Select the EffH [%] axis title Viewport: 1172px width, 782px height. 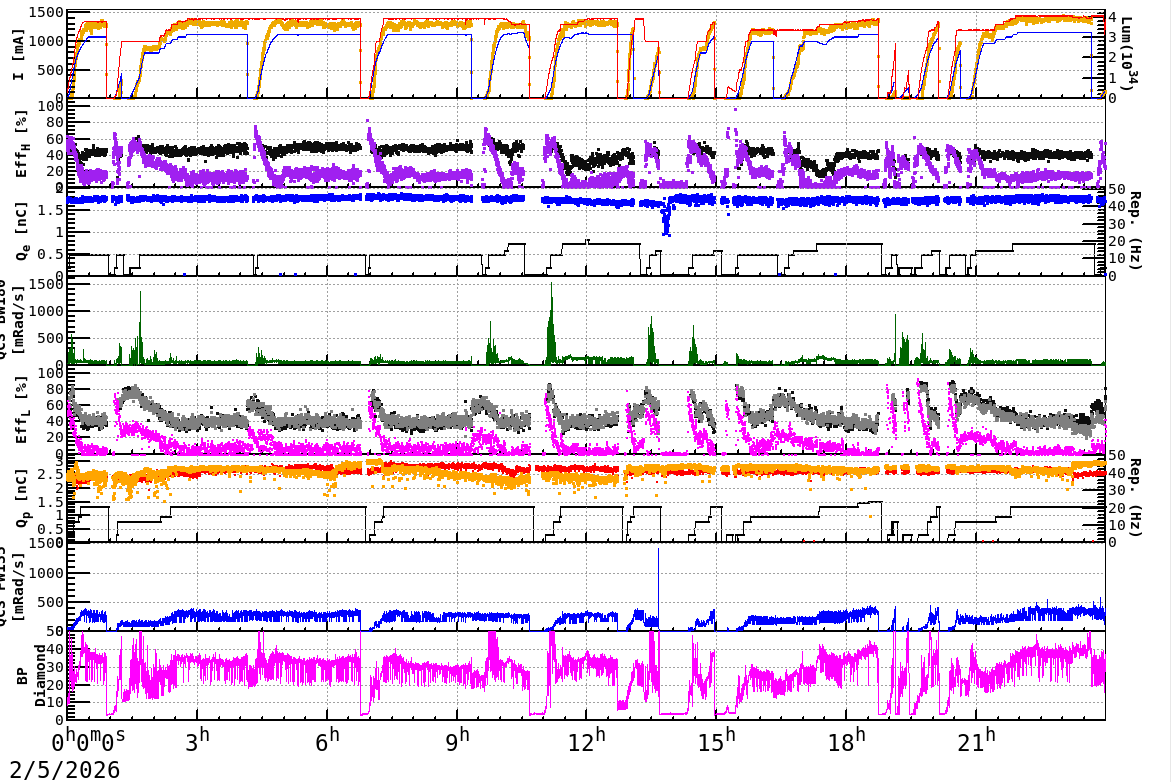point(20,144)
